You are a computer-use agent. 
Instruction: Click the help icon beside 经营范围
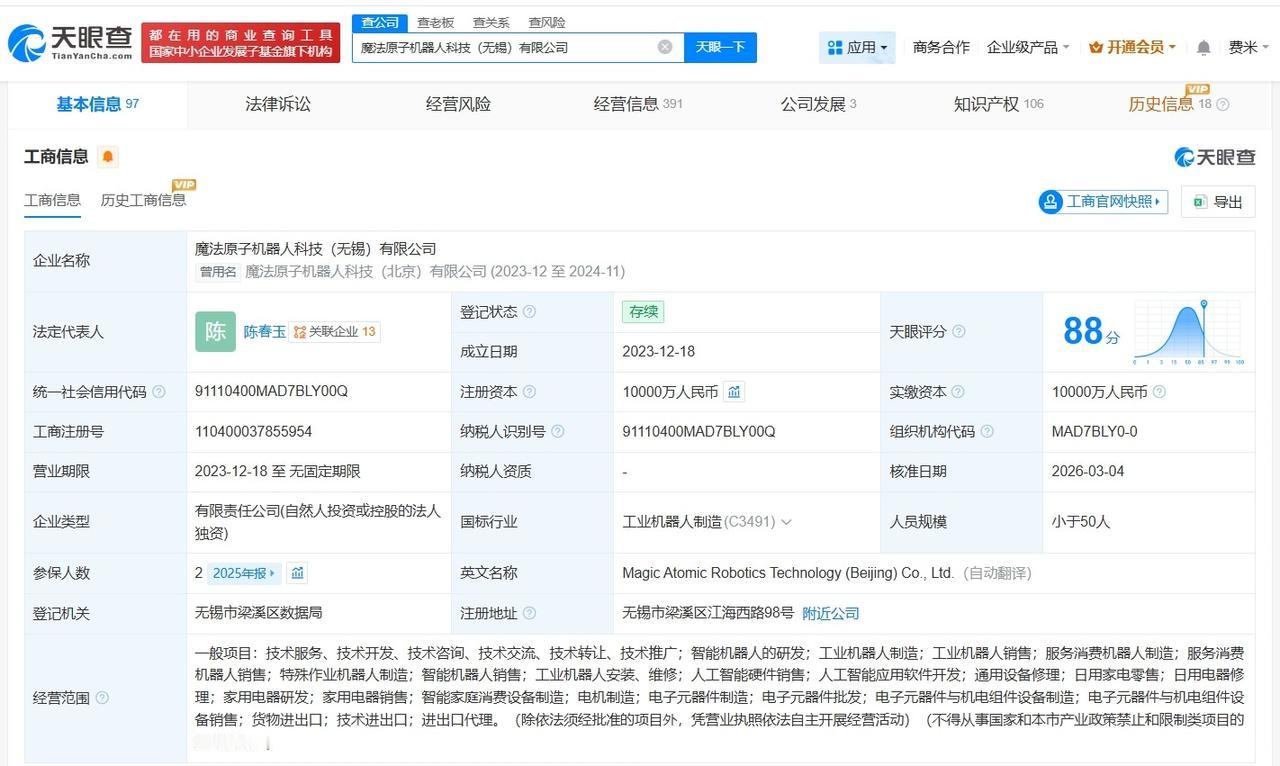pos(102,698)
